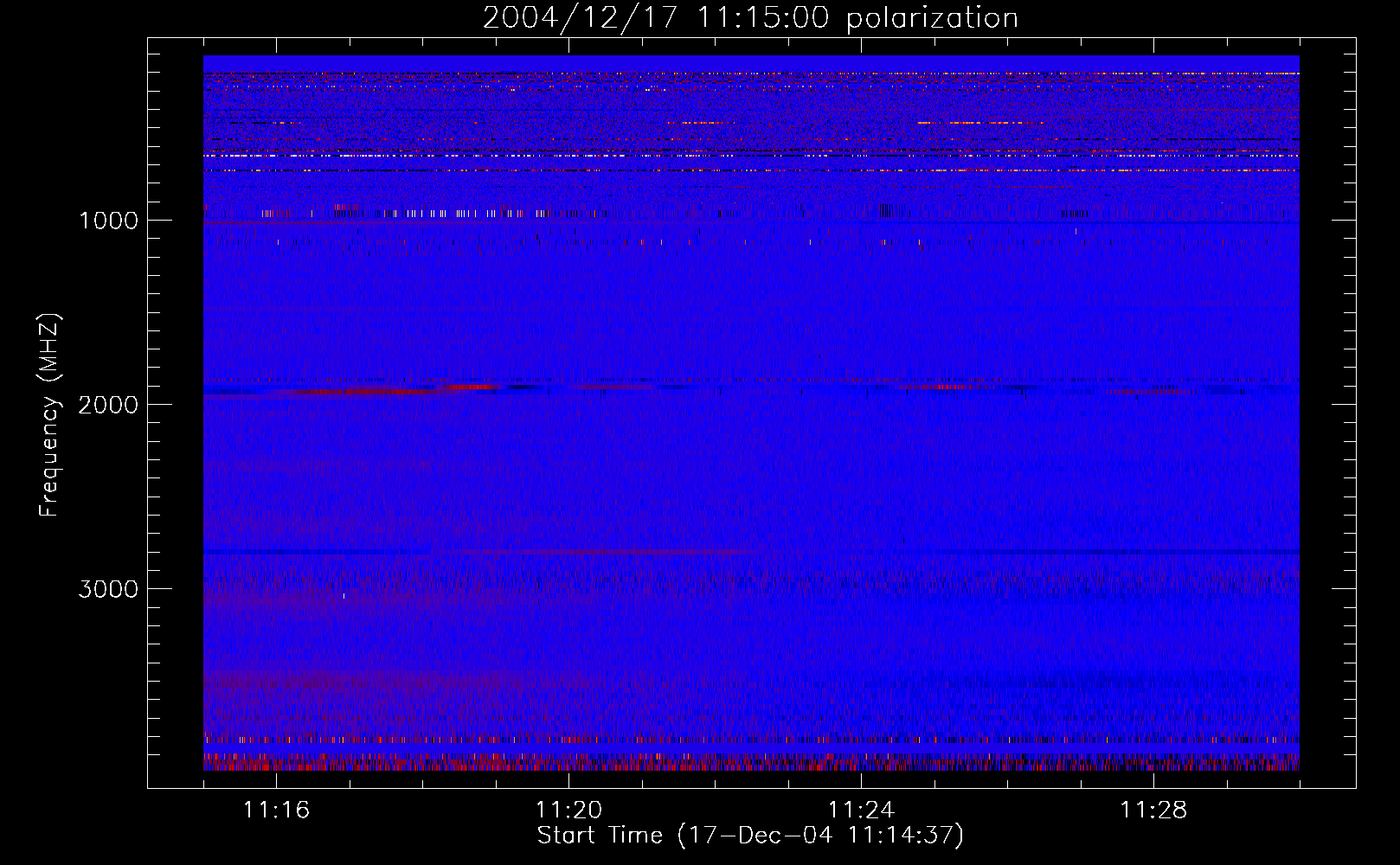This screenshot has width=1400, height=865.
Task: Click the 1000 frequency tick label
Action: [x=108, y=221]
